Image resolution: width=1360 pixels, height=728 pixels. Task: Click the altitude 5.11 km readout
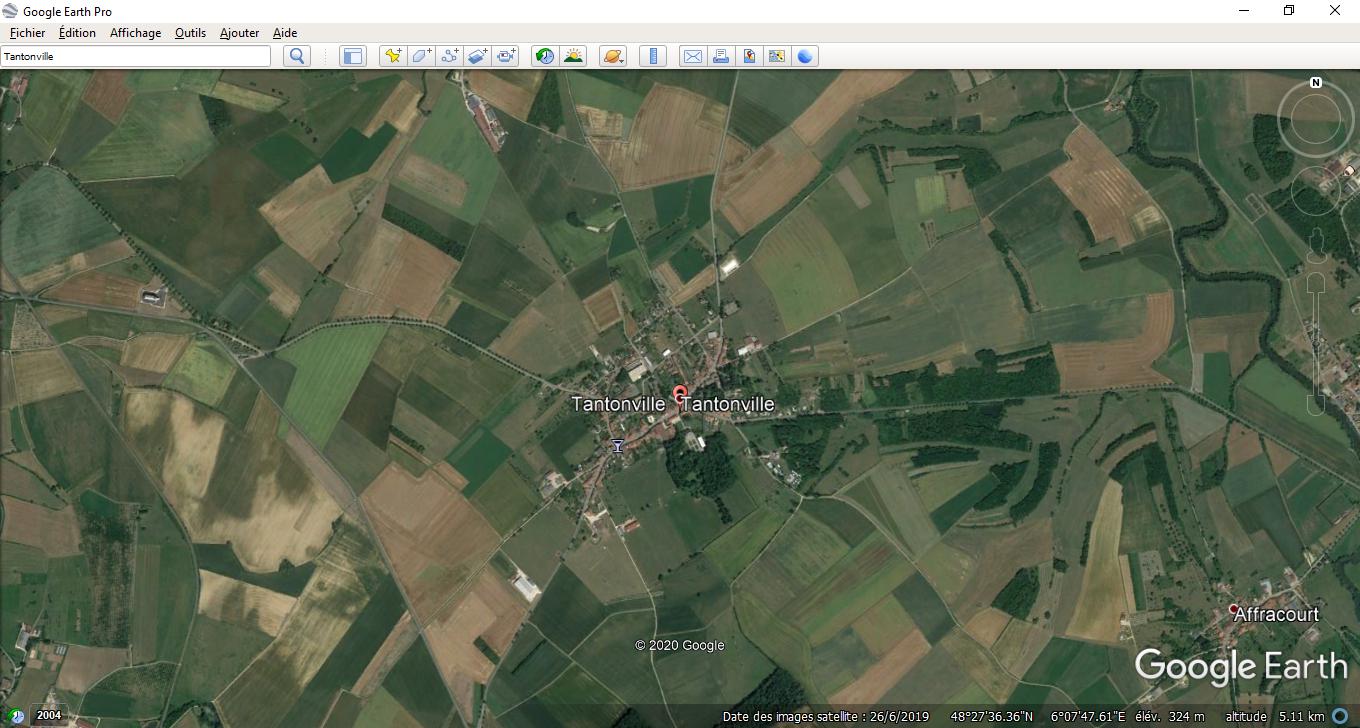coord(1274,717)
